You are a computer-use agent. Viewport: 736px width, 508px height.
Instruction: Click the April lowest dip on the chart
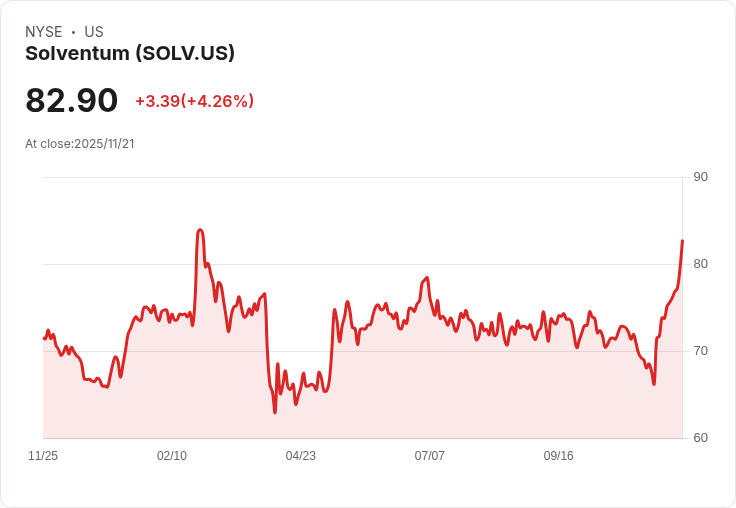click(x=275, y=412)
